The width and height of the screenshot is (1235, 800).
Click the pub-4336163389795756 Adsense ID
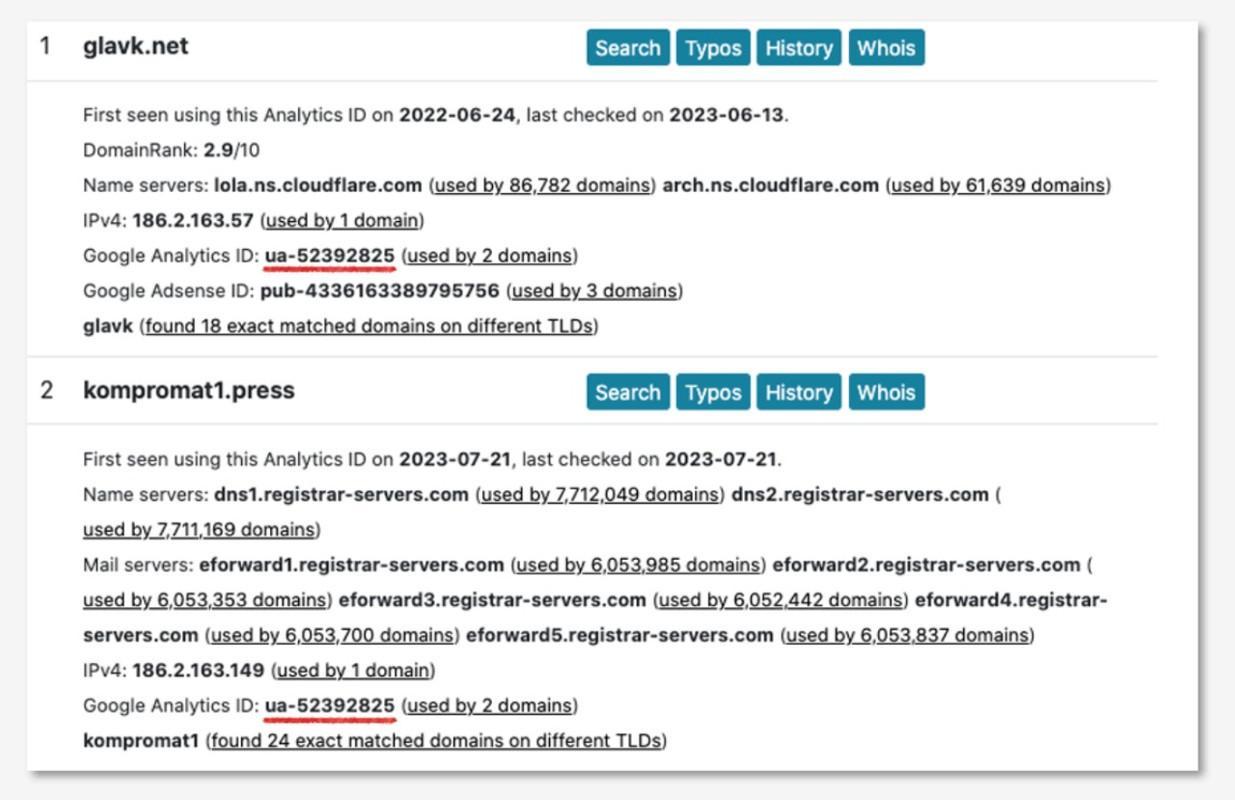(380, 291)
